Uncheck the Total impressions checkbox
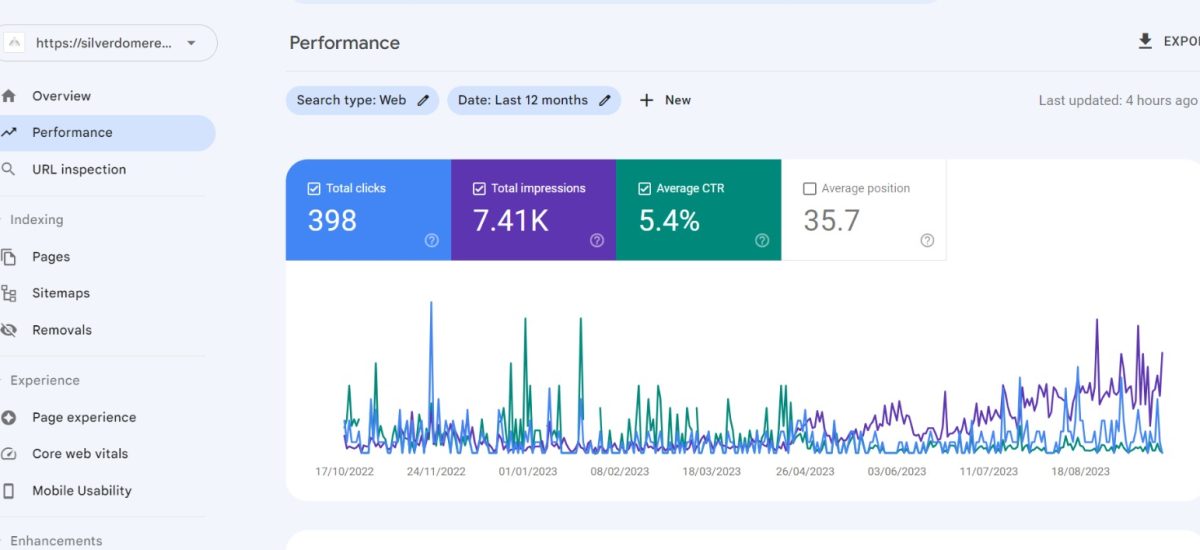This screenshot has width=1200, height=550. (479, 188)
